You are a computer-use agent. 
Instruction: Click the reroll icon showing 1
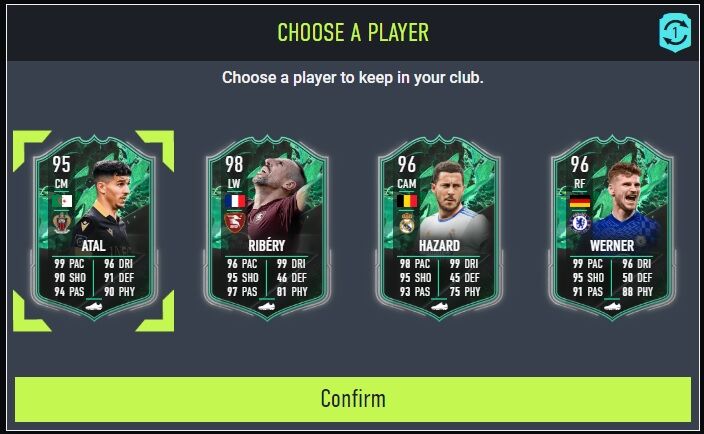coord(675,33)
